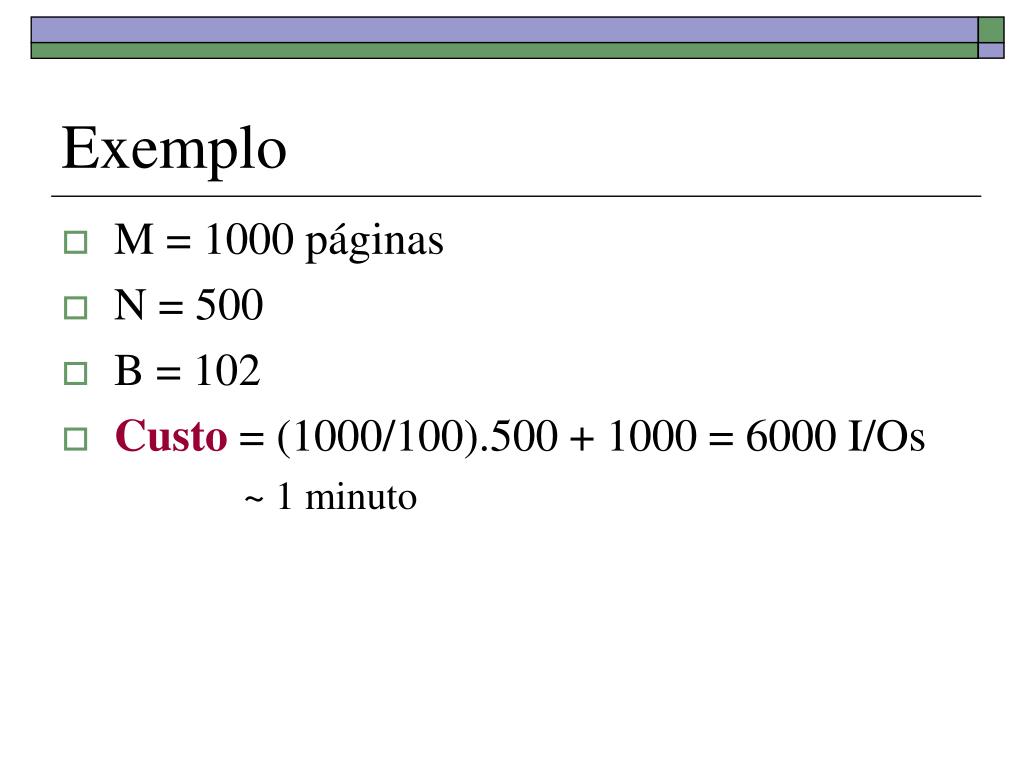
Task: Click the horizontal line beneath the title
Action: (x=516, y=196)
